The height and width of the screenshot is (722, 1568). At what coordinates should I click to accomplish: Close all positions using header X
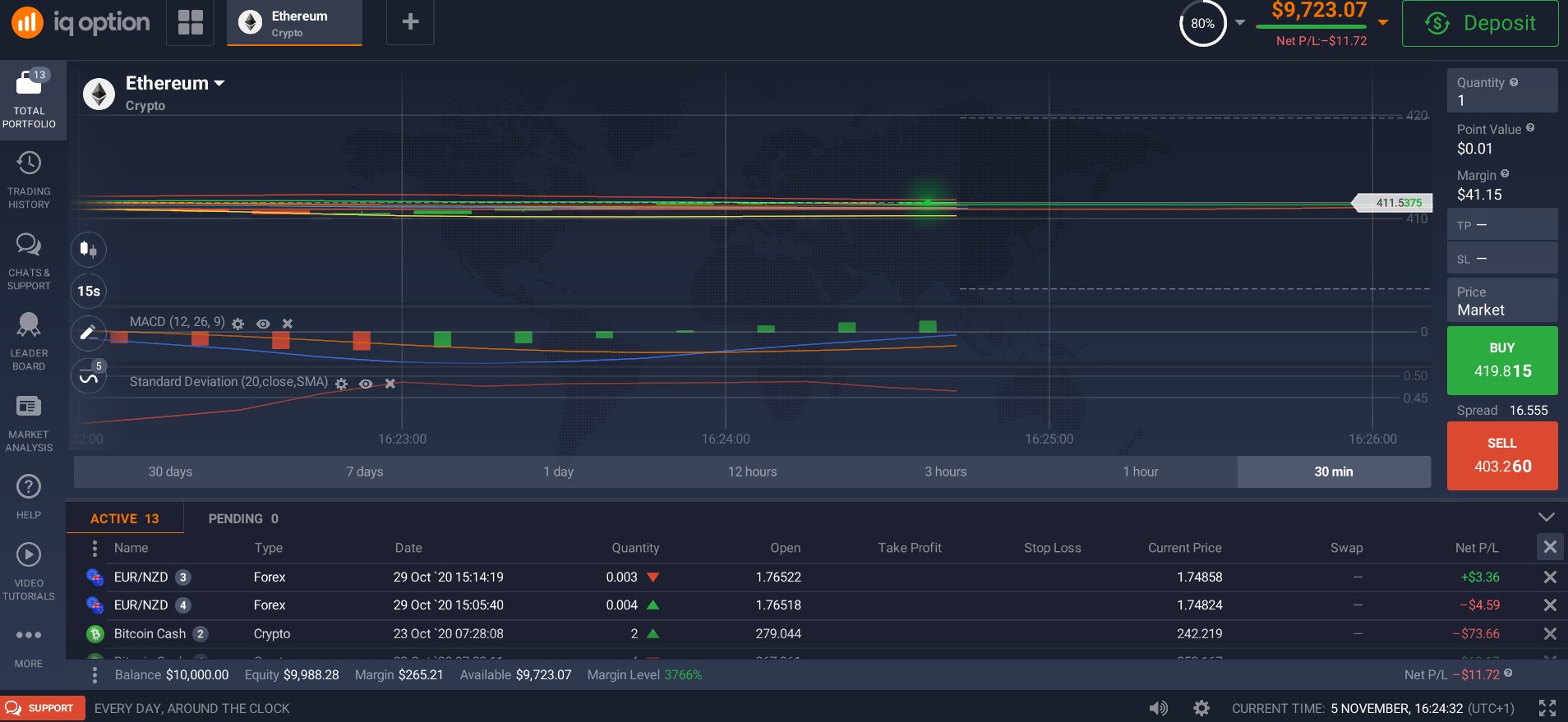1550,547
